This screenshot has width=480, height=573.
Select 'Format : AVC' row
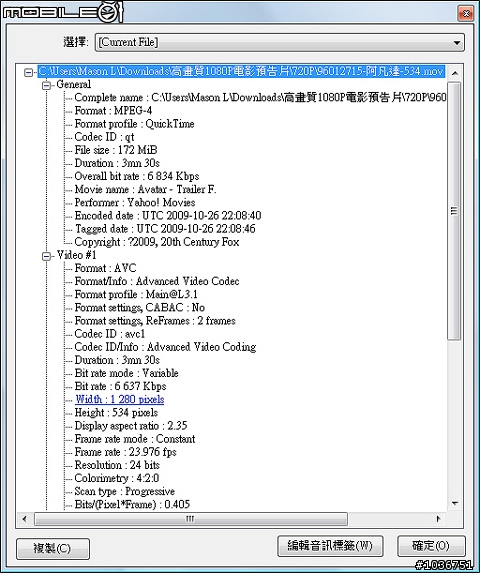coord(105,268)
